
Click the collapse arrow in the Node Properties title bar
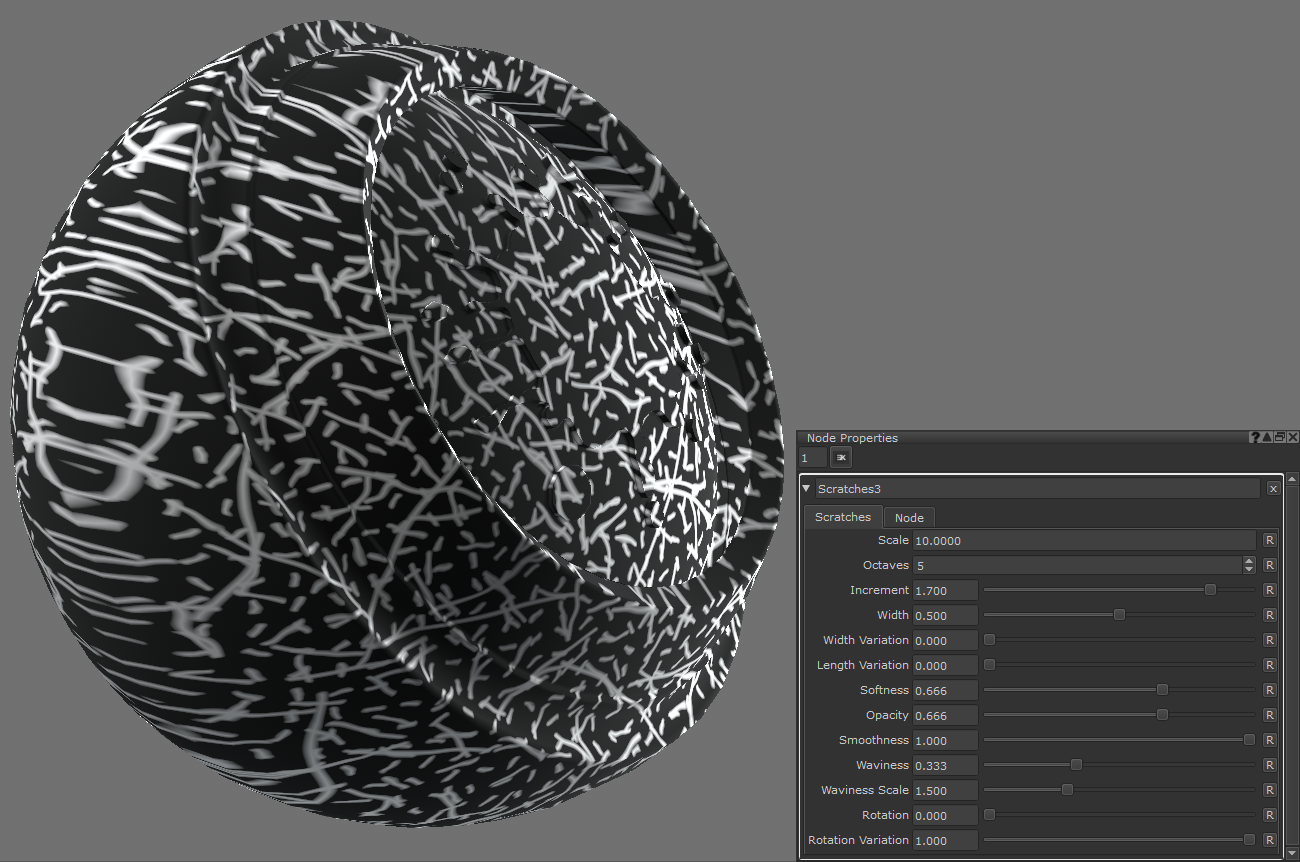1267,438
